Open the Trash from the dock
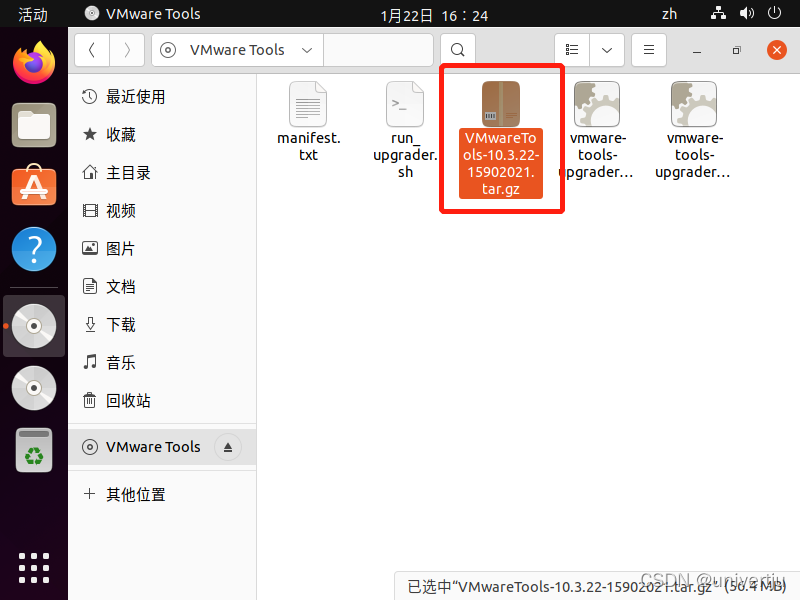 point(34,450)
